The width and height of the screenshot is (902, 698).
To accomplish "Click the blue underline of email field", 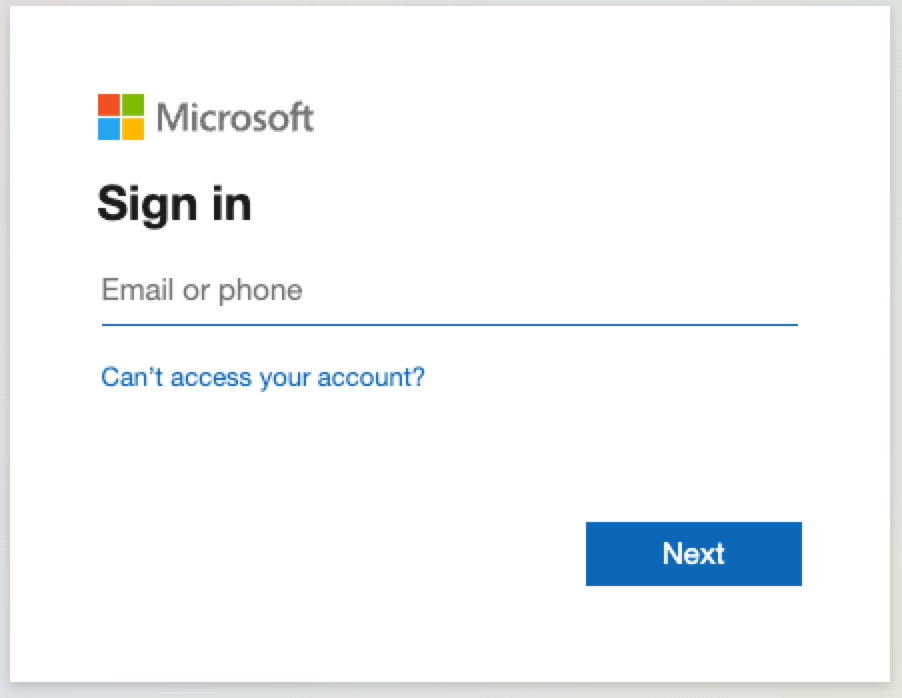I will (x=449, y=325).
